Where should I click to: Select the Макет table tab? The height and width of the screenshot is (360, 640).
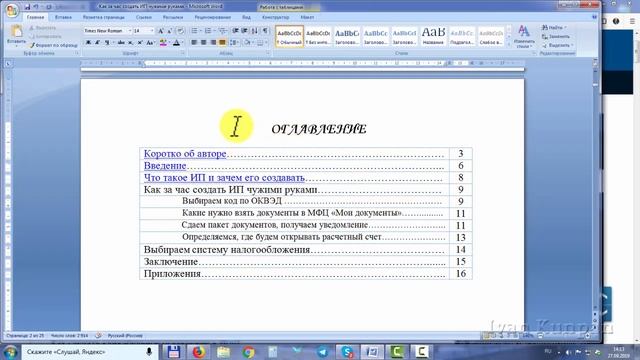[307, 17]
